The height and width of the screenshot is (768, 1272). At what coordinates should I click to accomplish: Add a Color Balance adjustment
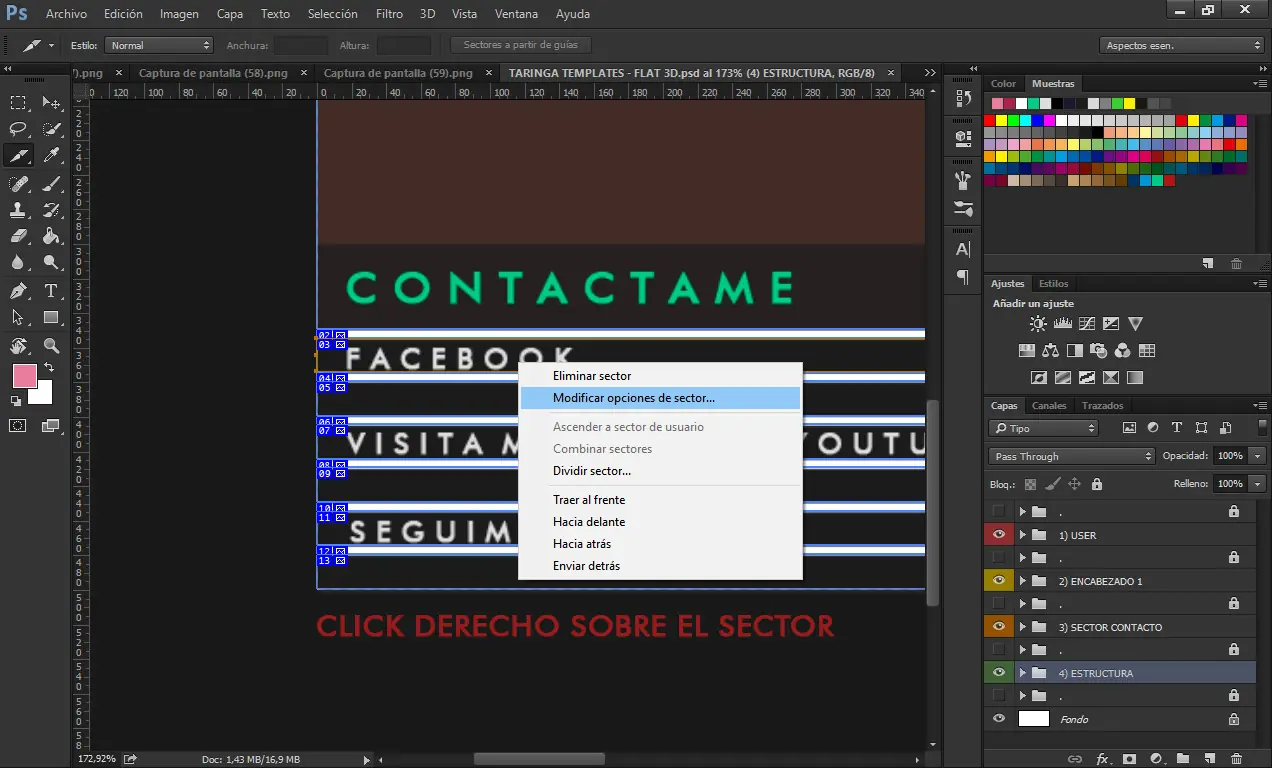(1050, 351)
